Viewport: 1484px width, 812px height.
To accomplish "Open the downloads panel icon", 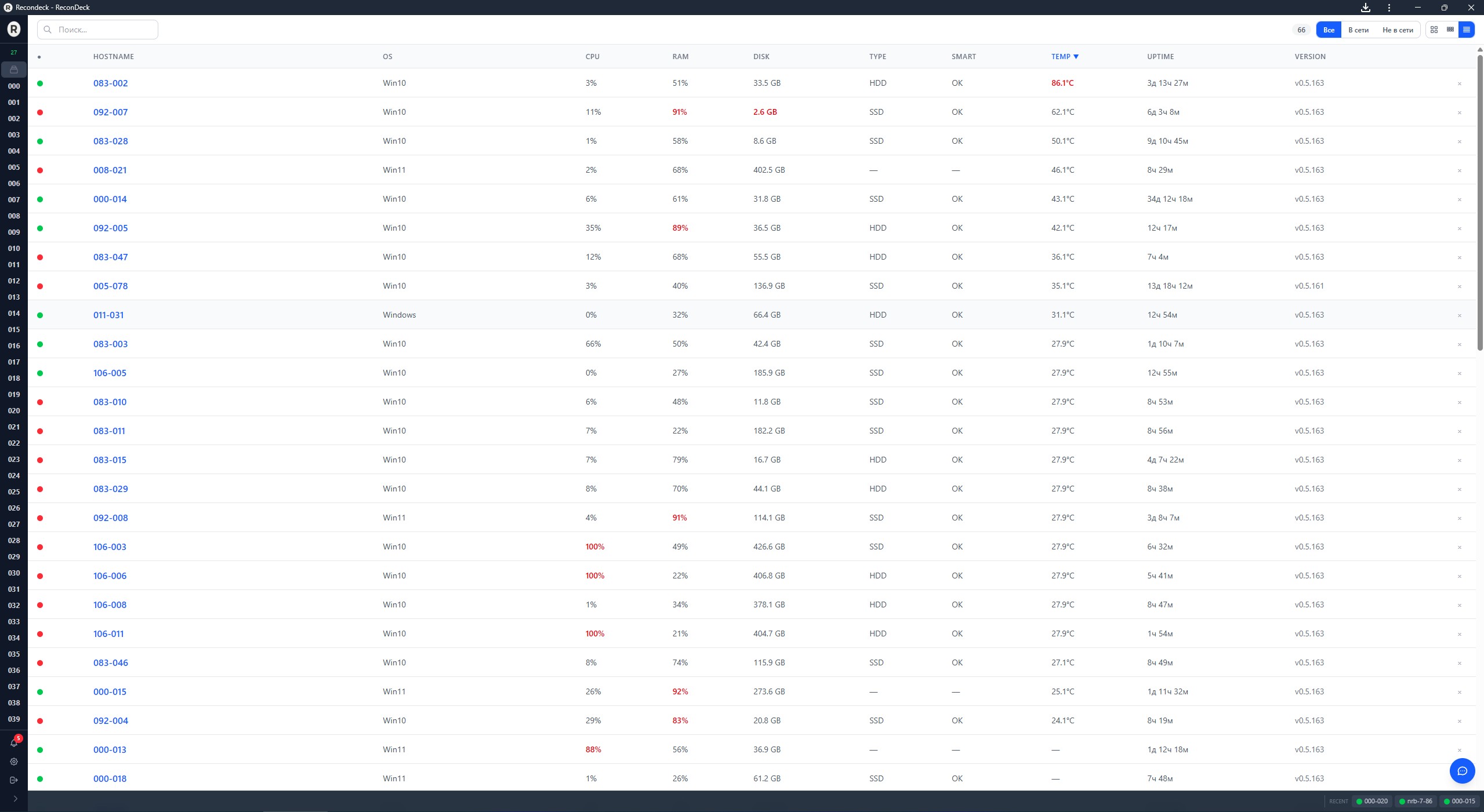I will click(1365, 8).
